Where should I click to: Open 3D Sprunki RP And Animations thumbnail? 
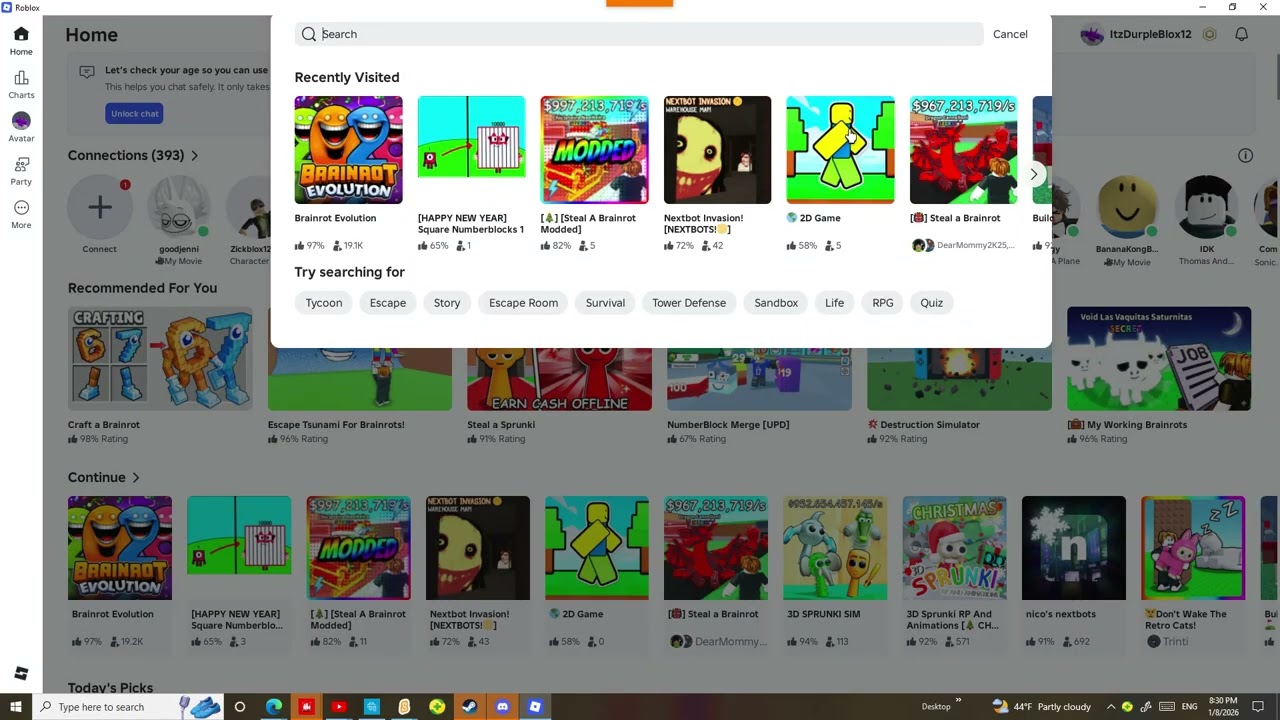tap(954, 548)
